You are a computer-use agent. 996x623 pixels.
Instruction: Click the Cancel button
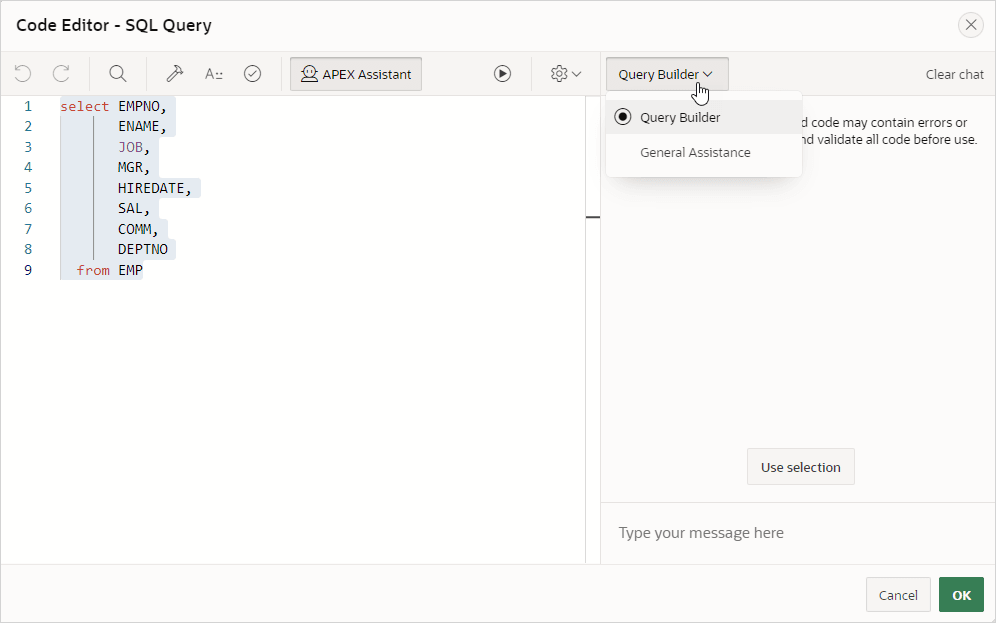[898, 595]
